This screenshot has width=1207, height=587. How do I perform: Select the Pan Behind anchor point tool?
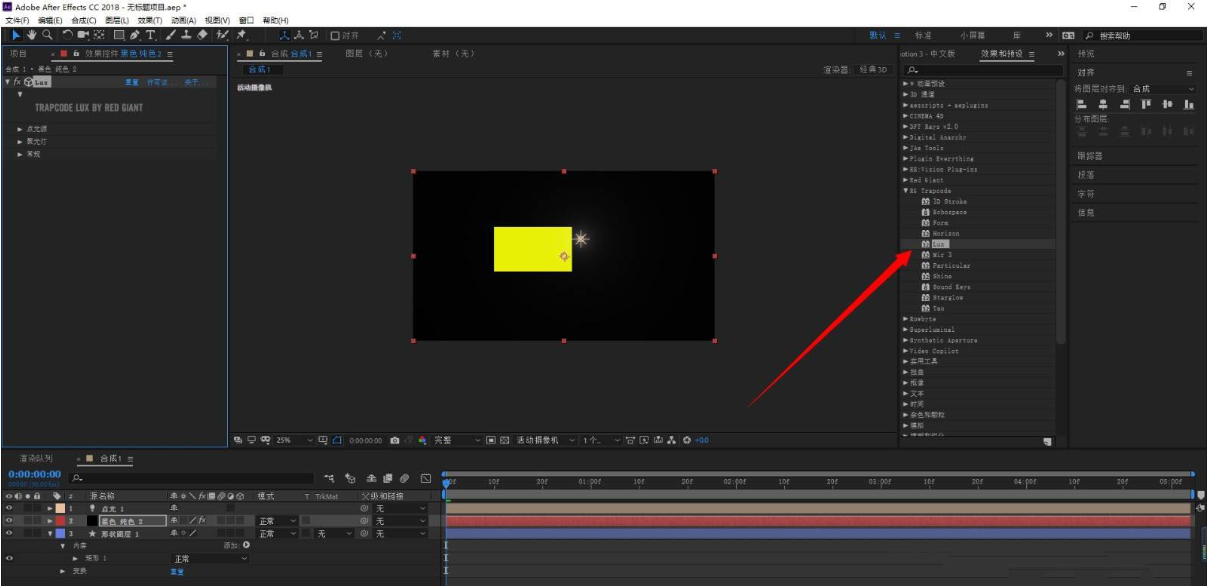pyautogui.click(x=99, y=35)
